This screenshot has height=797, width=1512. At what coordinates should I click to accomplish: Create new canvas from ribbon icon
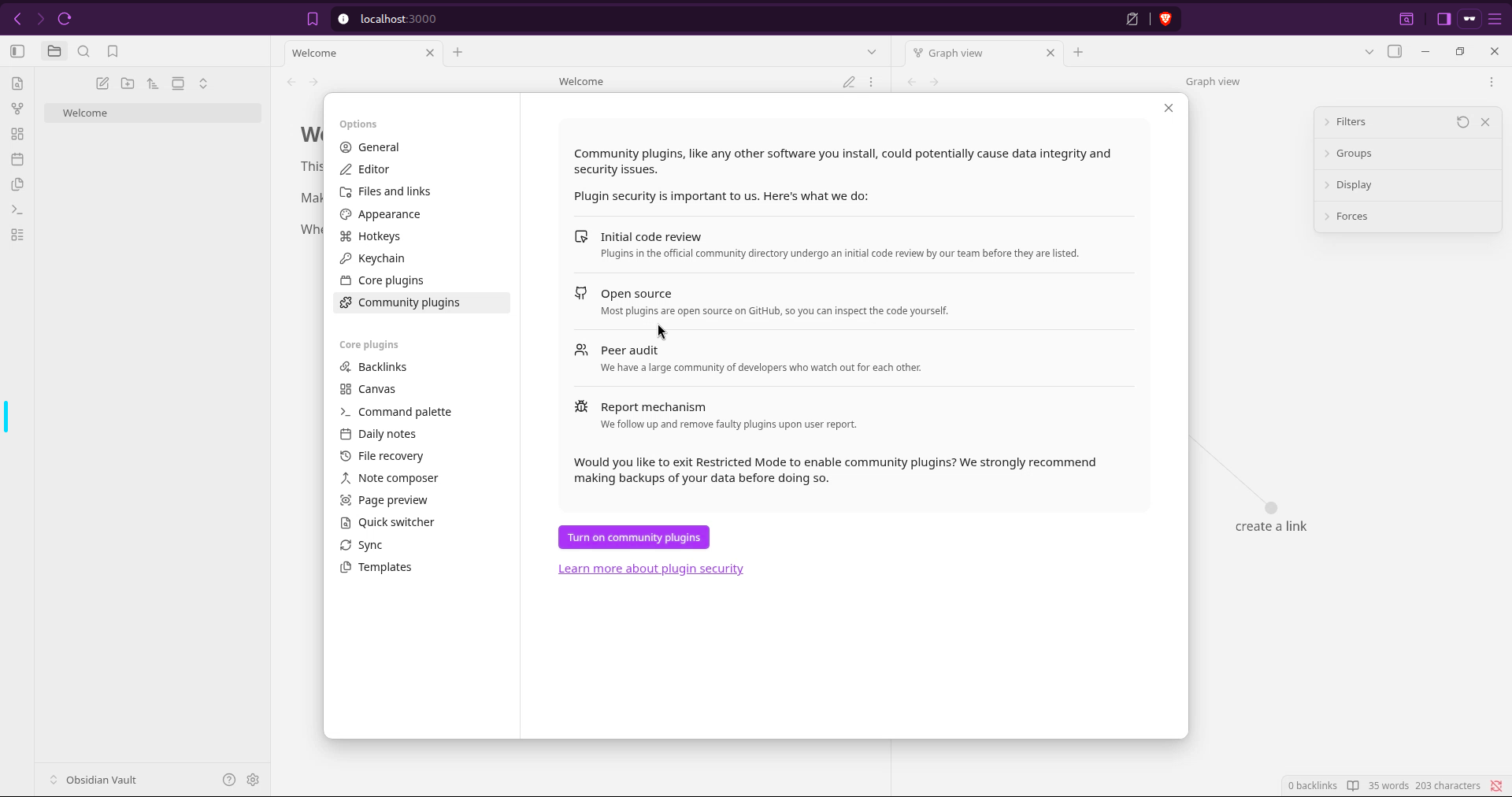17,134
